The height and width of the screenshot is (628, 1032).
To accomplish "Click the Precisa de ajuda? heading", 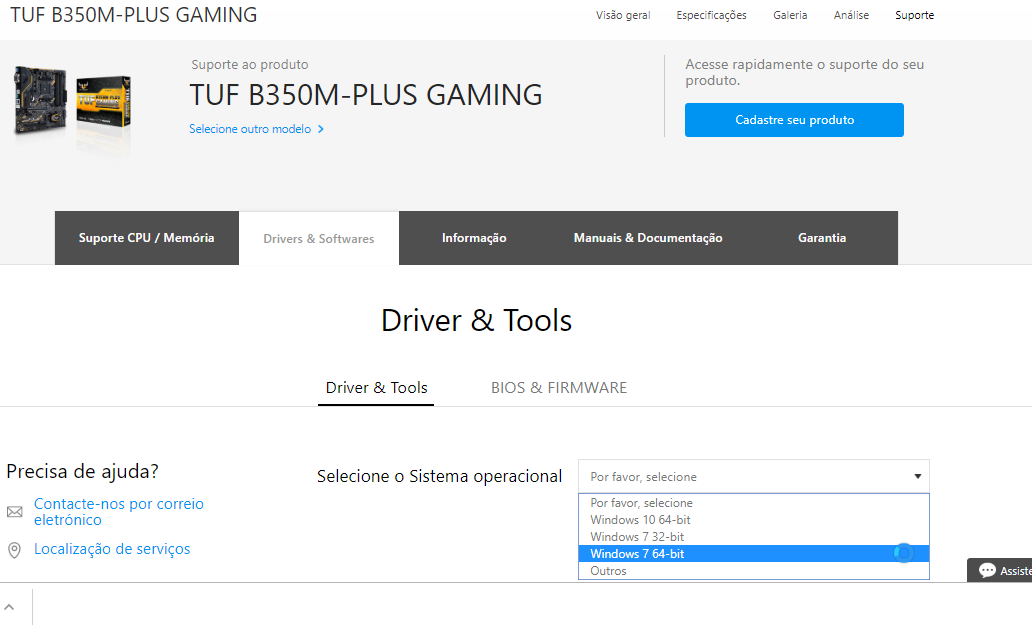I will click(82, 471).
